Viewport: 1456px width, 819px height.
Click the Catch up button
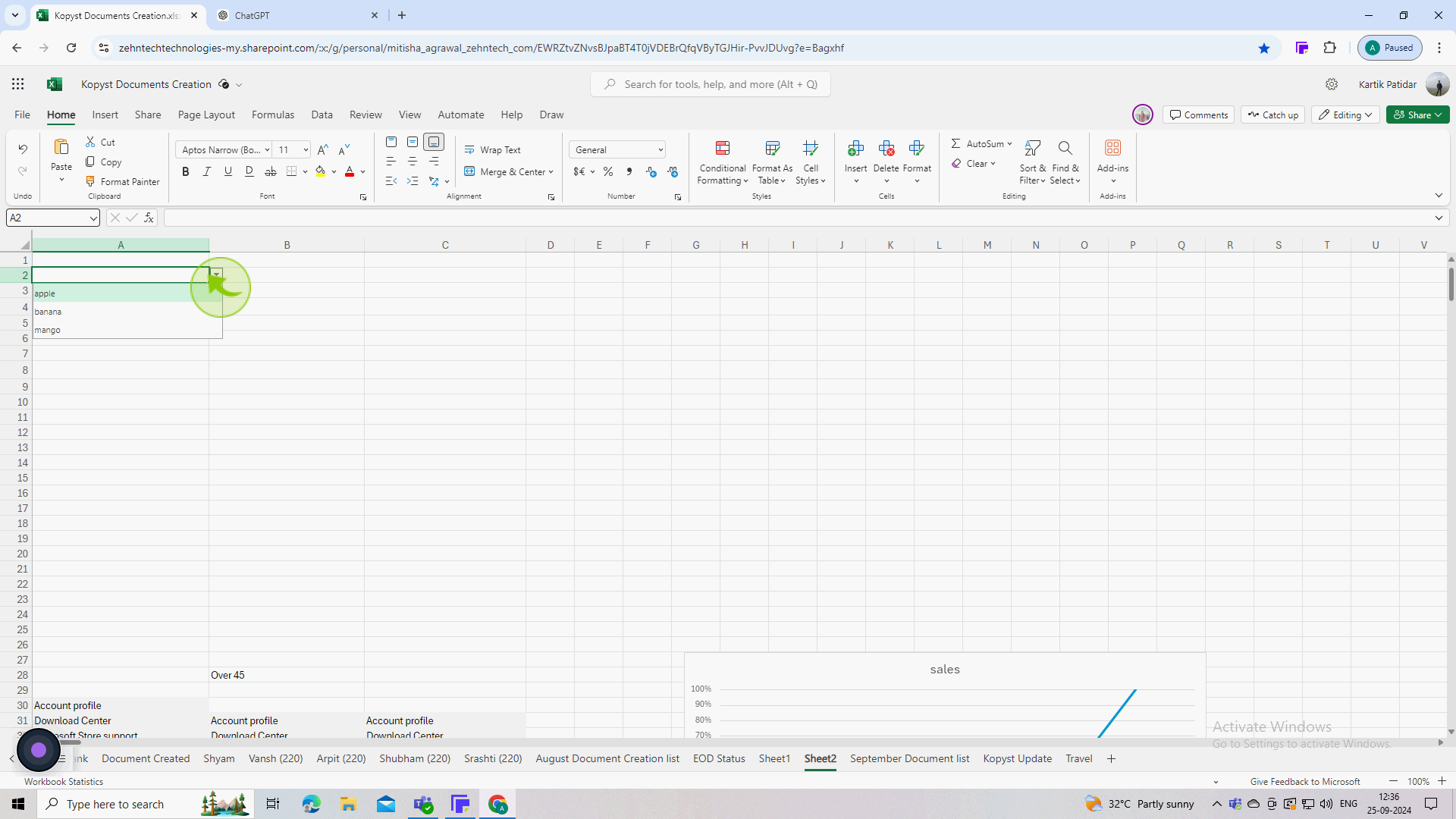pos(1273,115)
